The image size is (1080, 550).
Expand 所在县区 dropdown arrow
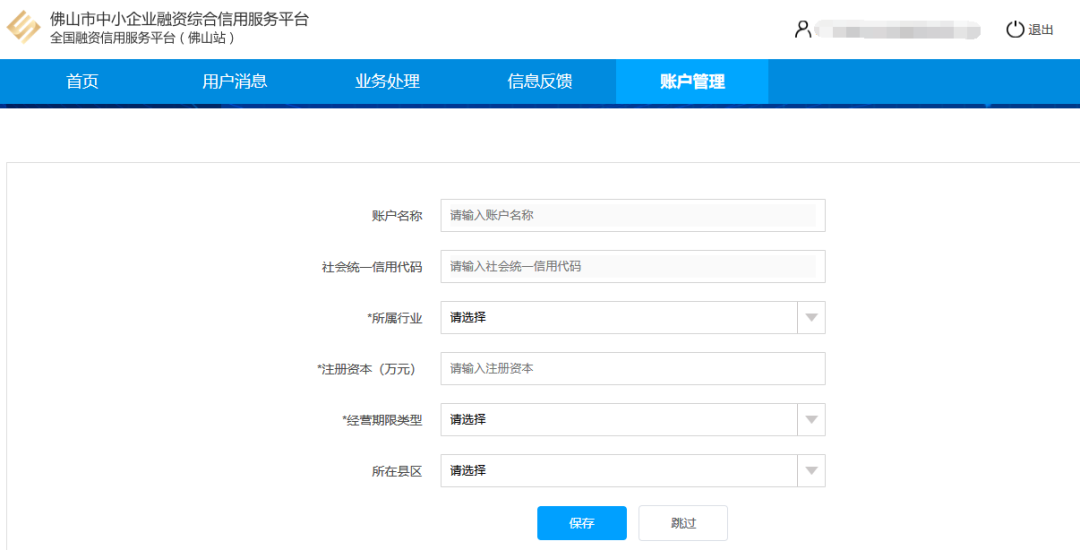pyautogui.click(x=811, y=470)
